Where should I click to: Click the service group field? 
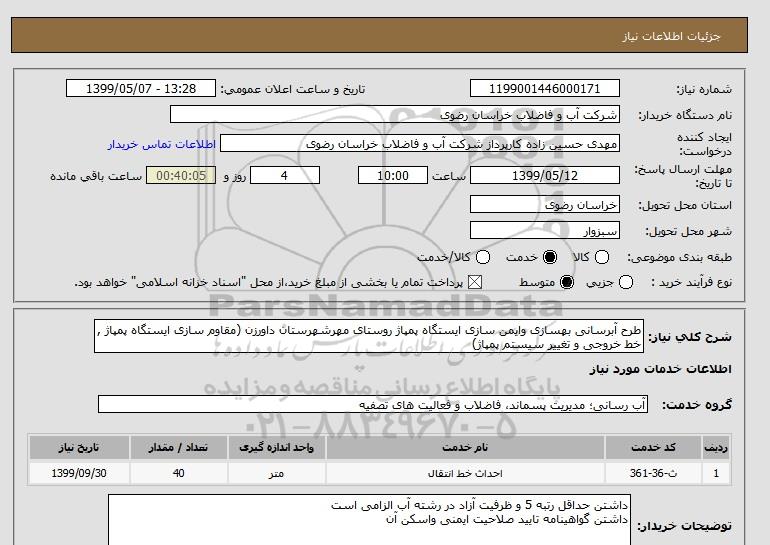pyautogui.click(x=373, y=405)
